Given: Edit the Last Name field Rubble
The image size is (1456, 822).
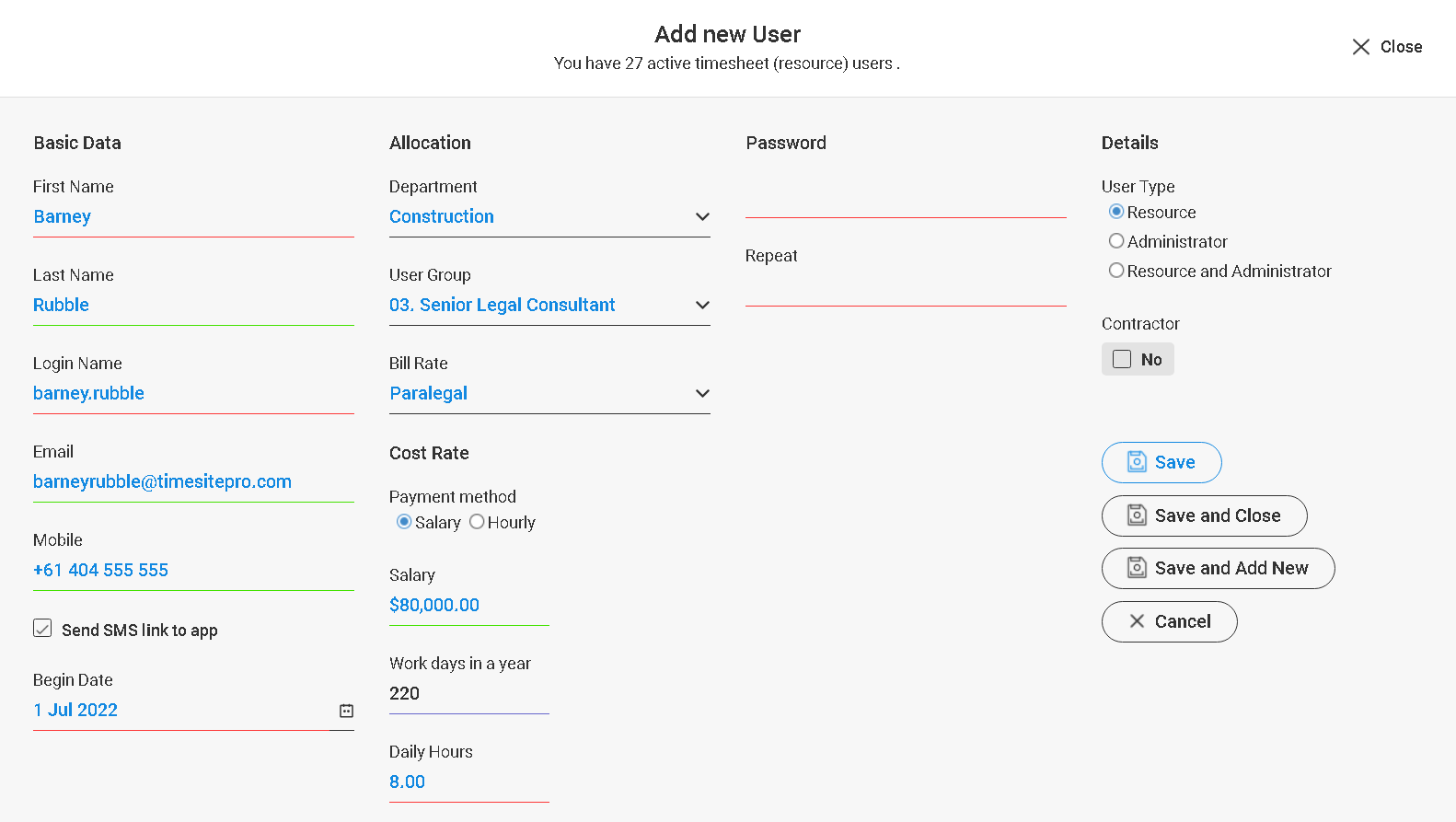Looking at the screenshot, I should coord(193,306).
